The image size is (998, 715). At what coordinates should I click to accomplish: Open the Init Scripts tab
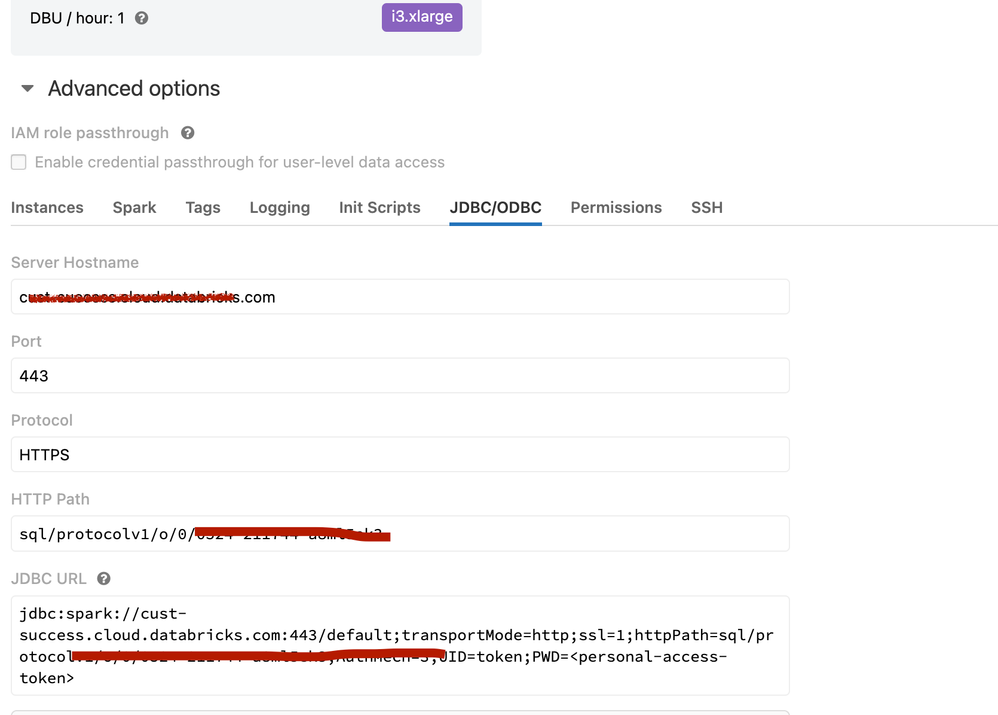[379, 208]
